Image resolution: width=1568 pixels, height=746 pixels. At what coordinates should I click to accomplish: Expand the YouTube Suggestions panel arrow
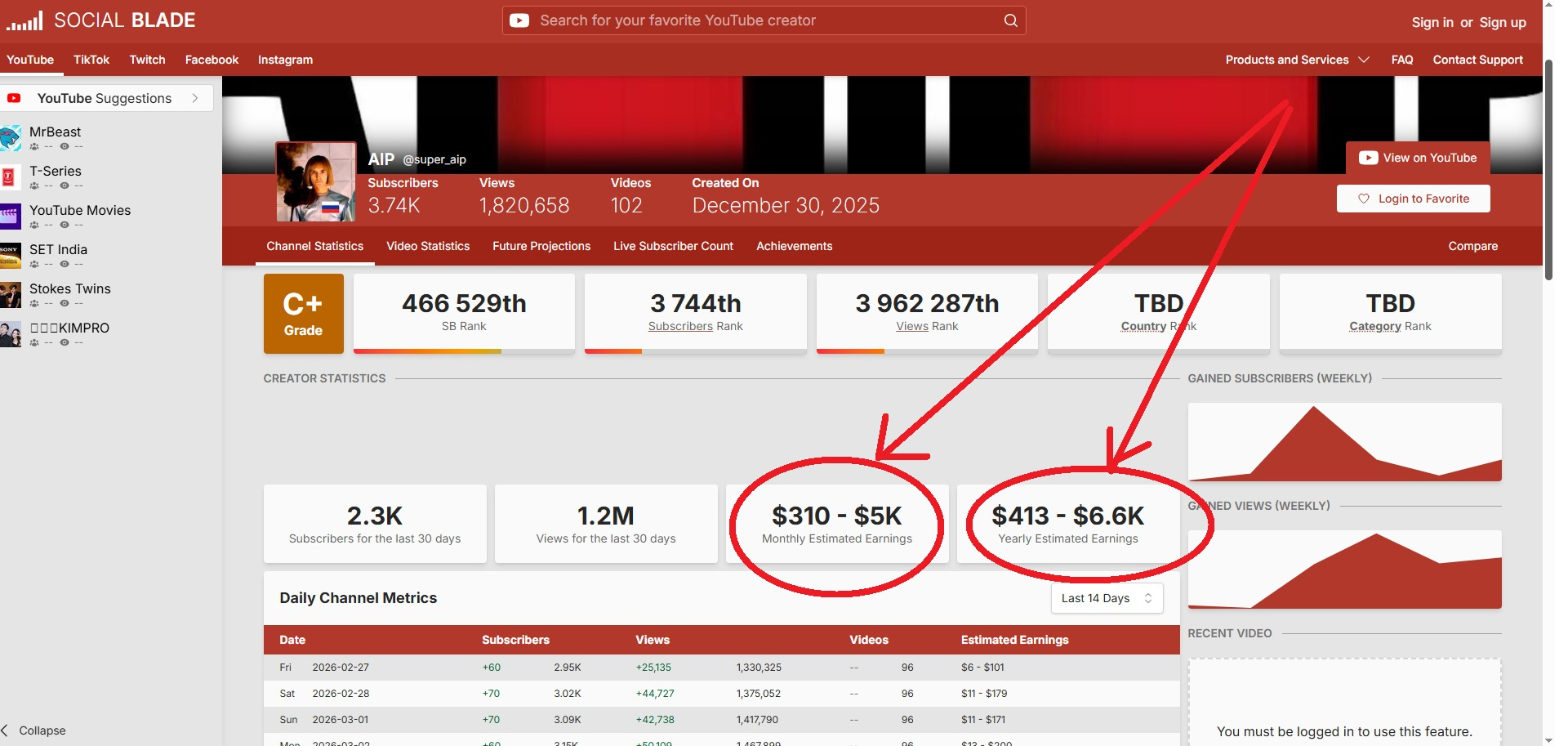tap(195, 98)
